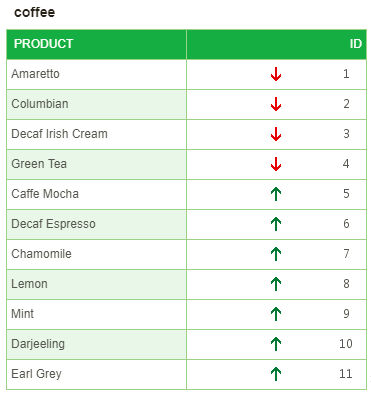Click the green up arrow for Darjeeling

click(x=276, y=344)
